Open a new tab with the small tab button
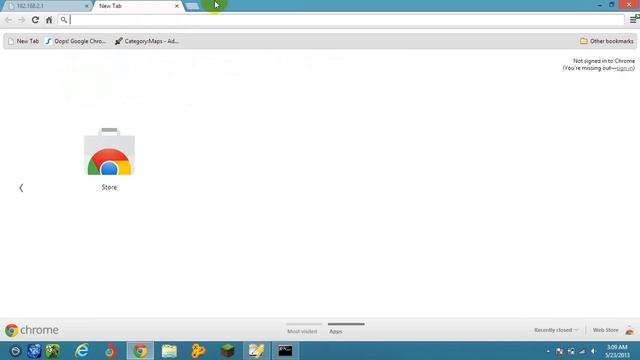The image size is (640, 360). [192, 6]
